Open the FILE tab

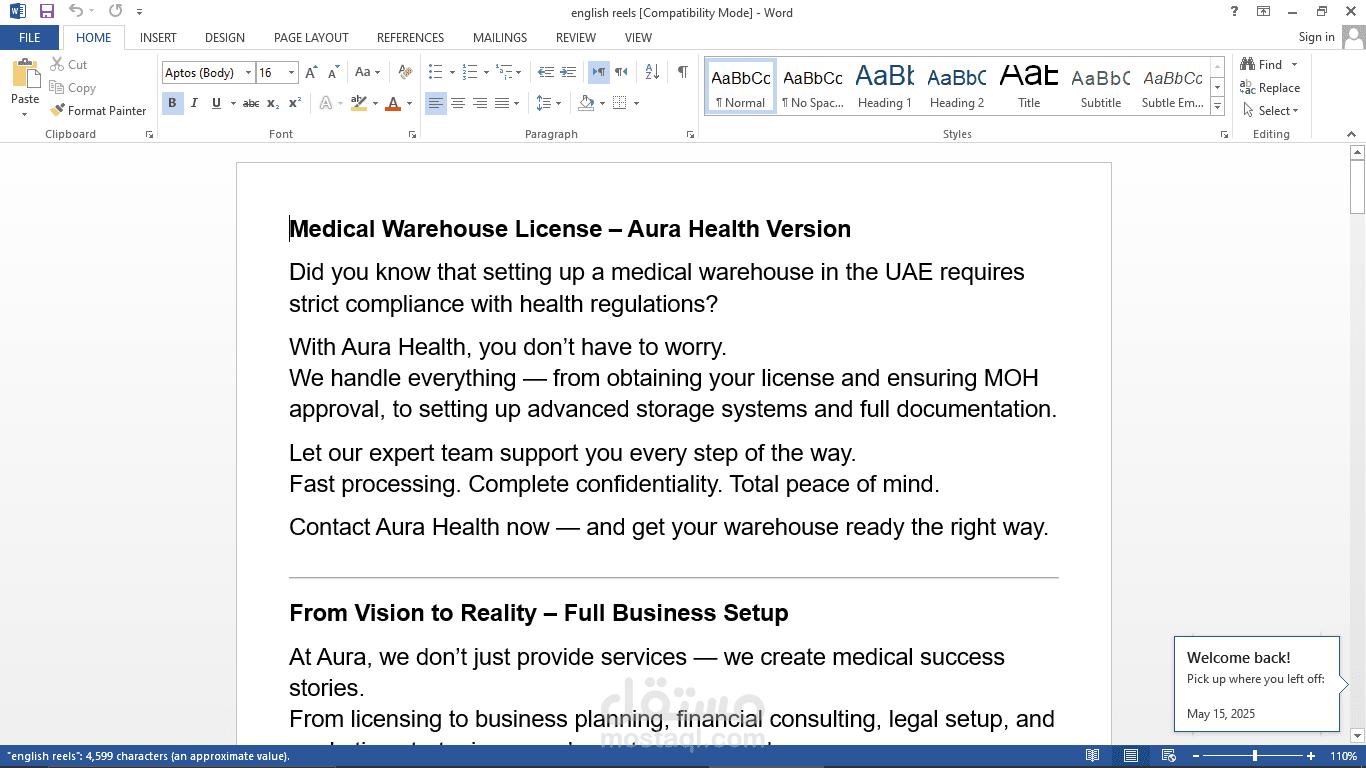(30, 38)
